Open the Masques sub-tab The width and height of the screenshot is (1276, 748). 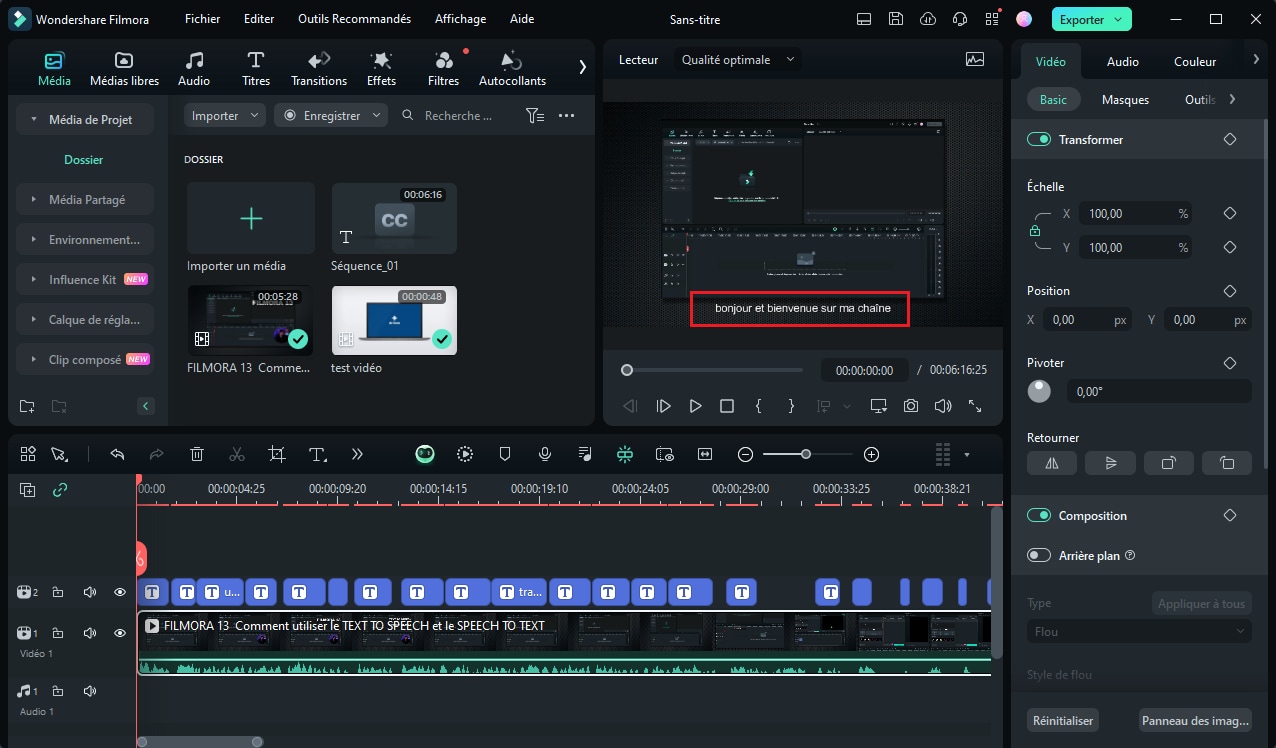coord(1125,100)
